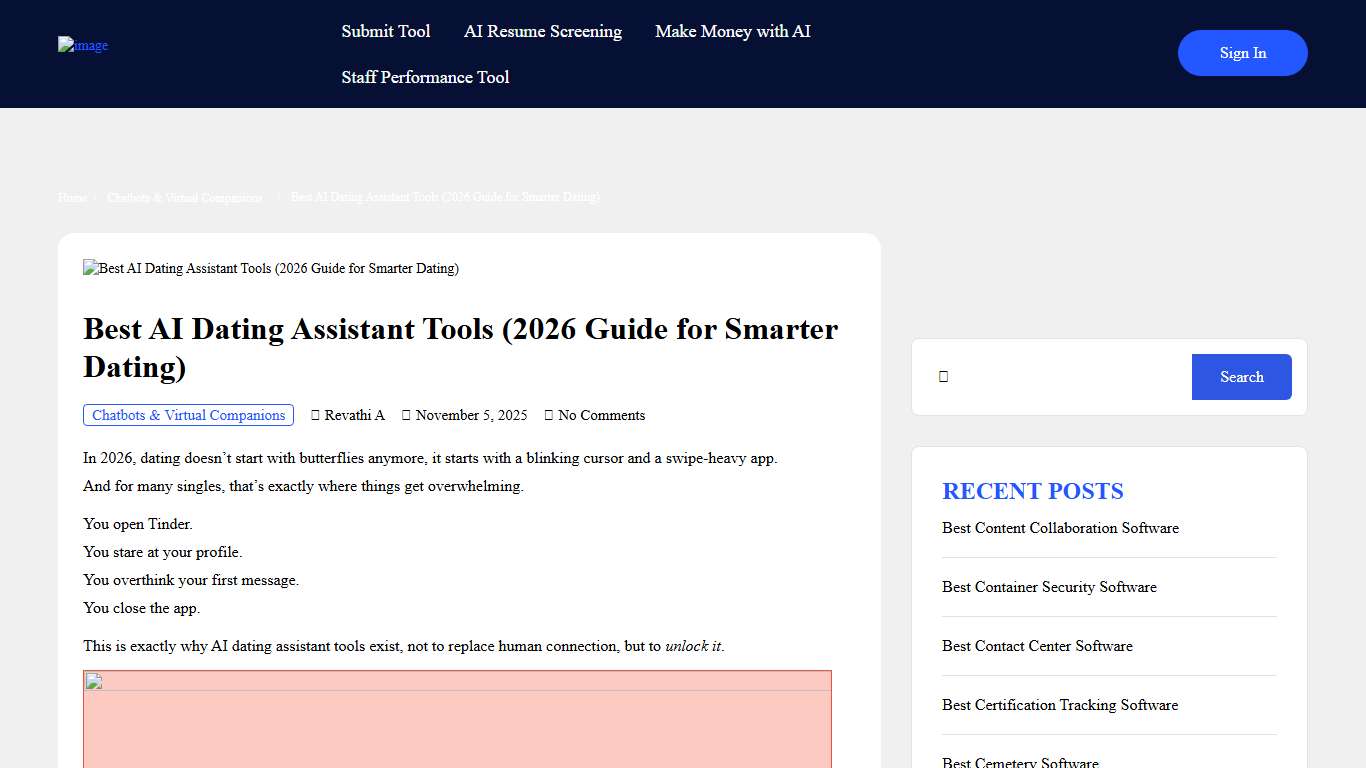Click the broken featured image placeholder icon
This screenshot has width=1366, height=768.
tap(89, 267)
